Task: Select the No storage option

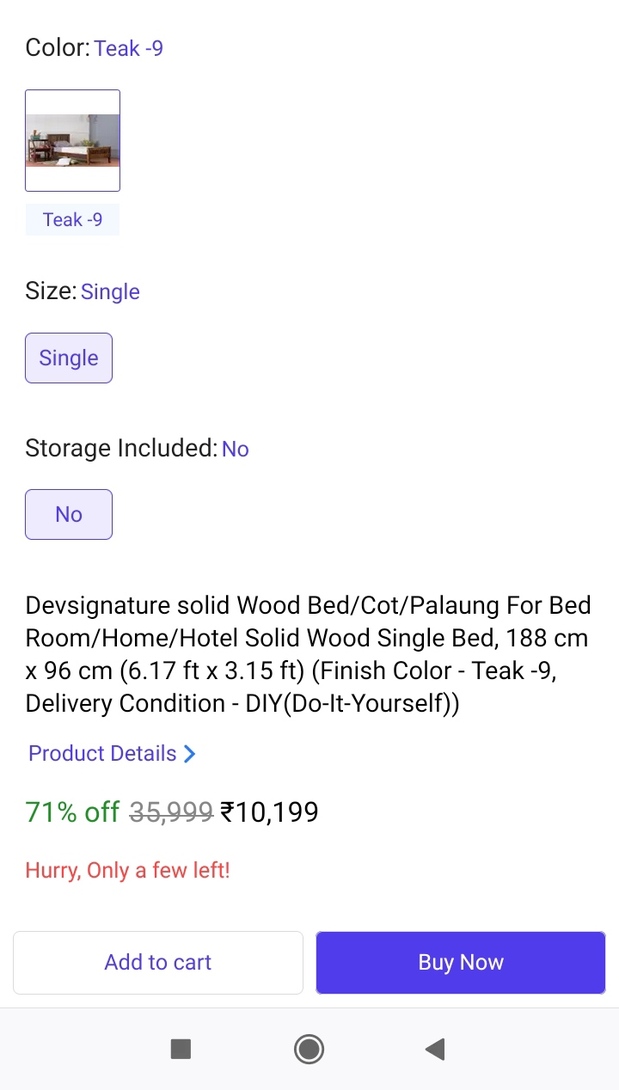Action: [69, 514]
